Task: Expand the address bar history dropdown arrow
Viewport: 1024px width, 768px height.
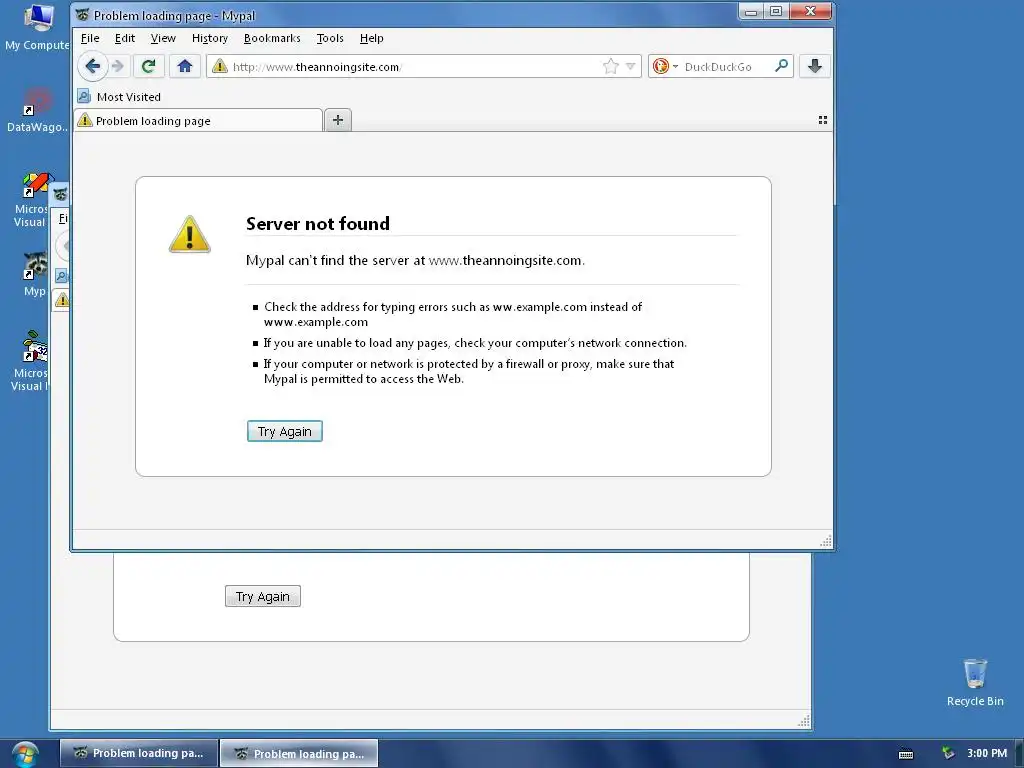Action: coord(630,66)
